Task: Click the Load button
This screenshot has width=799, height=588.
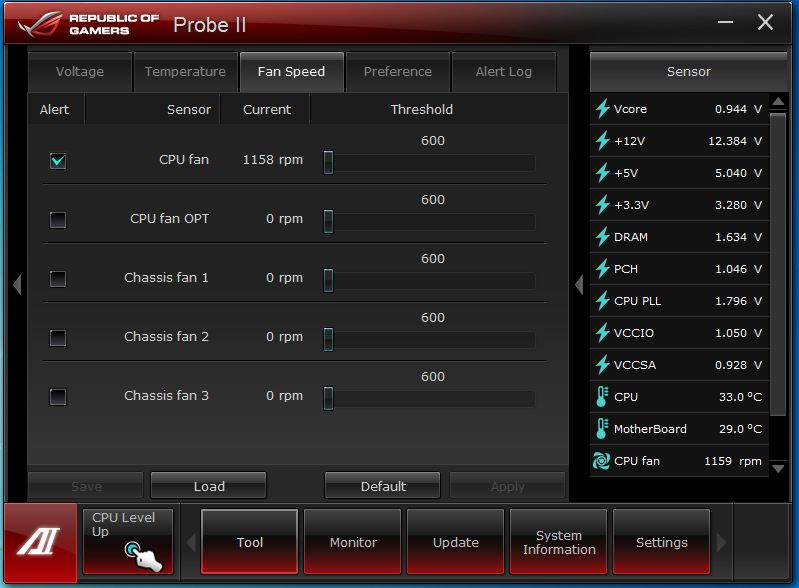Action: tap(209, 486)
